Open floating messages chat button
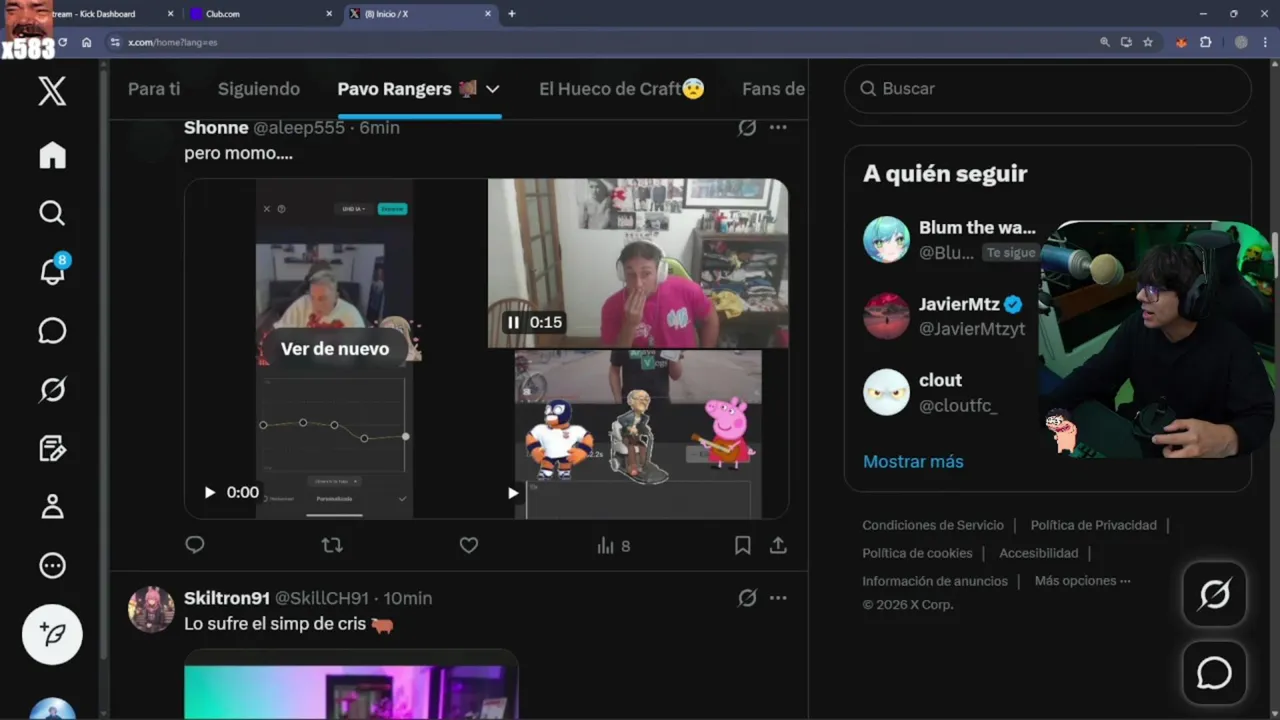The height and width of the screenshot is (720, 1280). (x=1214, y=673)
